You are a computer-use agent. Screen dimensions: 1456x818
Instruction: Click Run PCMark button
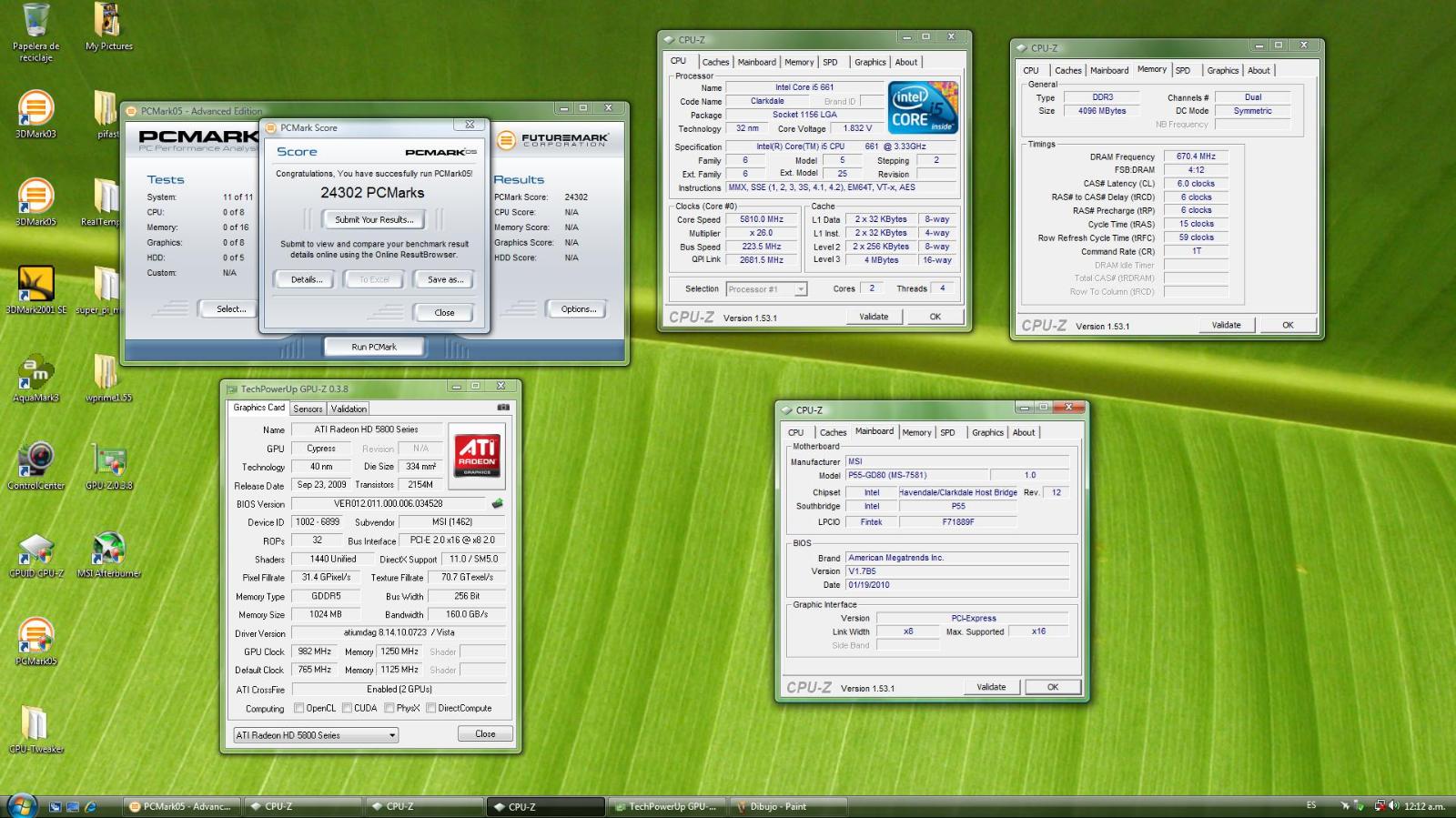pyautogui.click(x=374, y=347)
